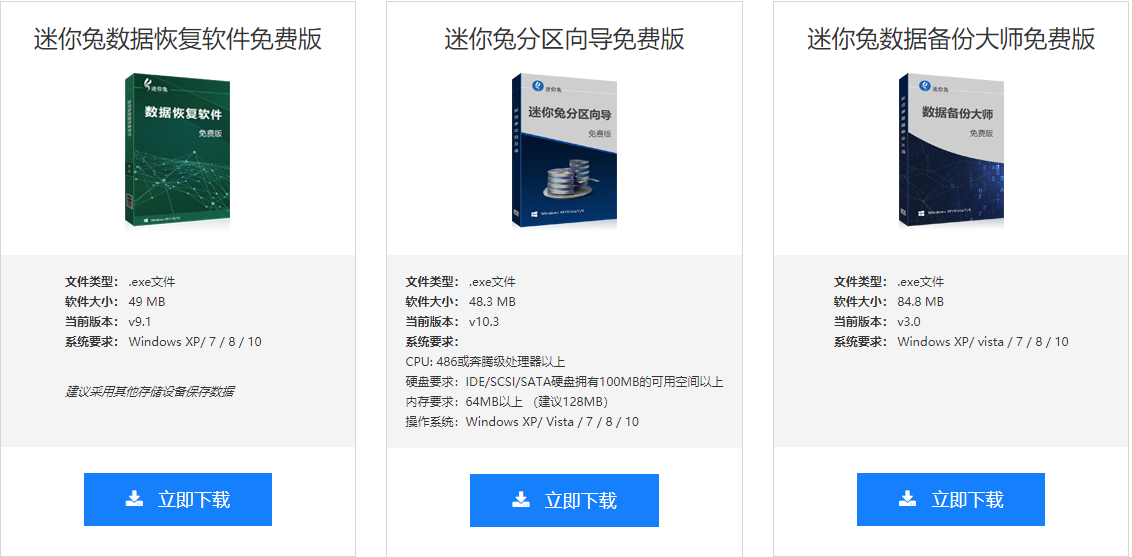Click Windows logo on backup master box
Image resolution: width=1132 pixels, height=557 pixels.
922,213
